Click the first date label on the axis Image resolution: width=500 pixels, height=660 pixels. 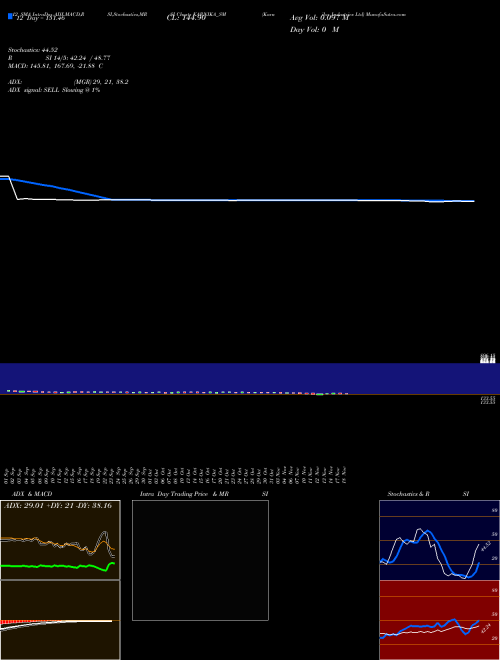pos(6,475)
